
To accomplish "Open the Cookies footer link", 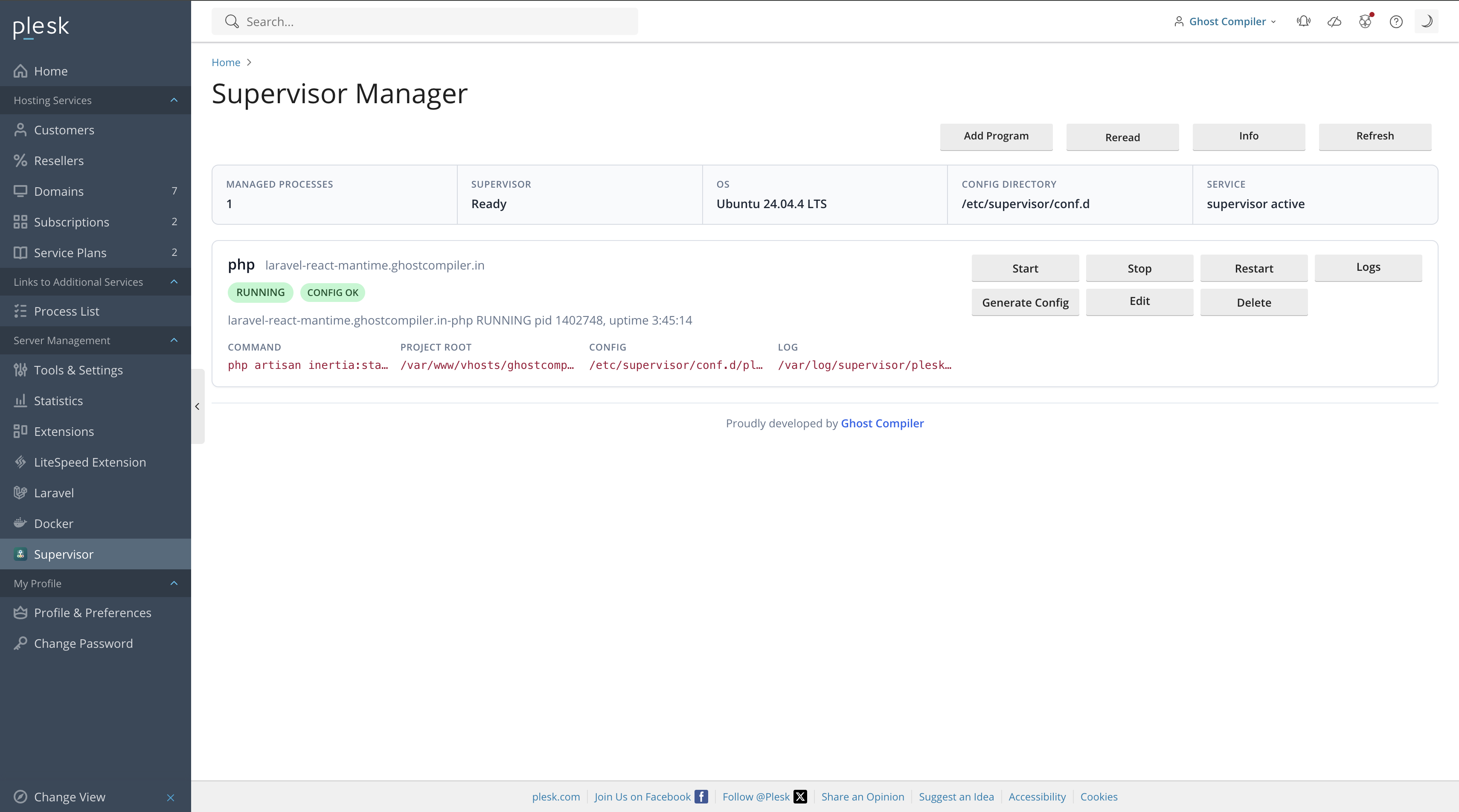I will [1099, 797].
